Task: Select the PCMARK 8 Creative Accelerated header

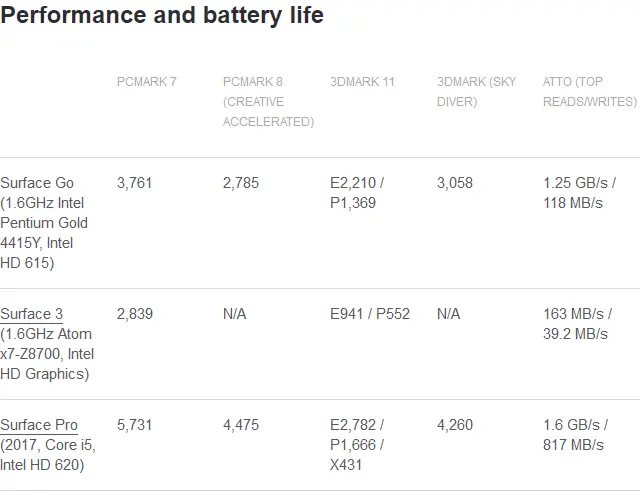Action: click(268, 102)
